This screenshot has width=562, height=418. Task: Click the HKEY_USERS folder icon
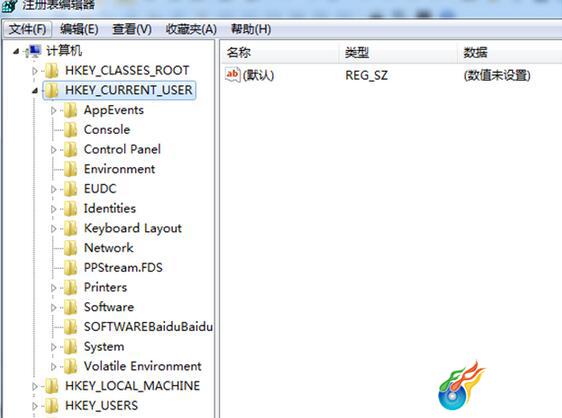pos(52,406)
